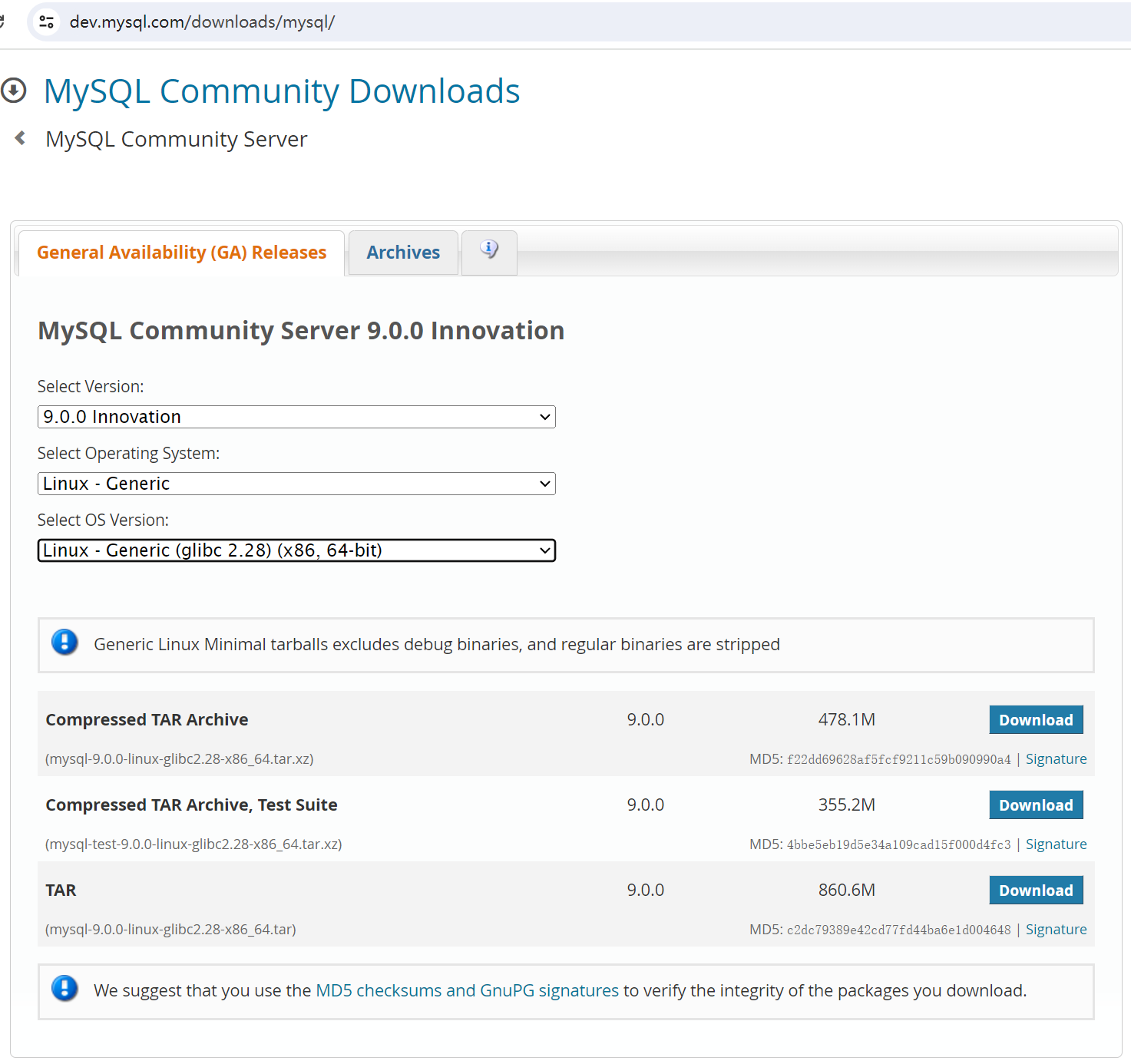
Task: Click the back arrow beside MySQL Community Server
Action: coord(21,138)
